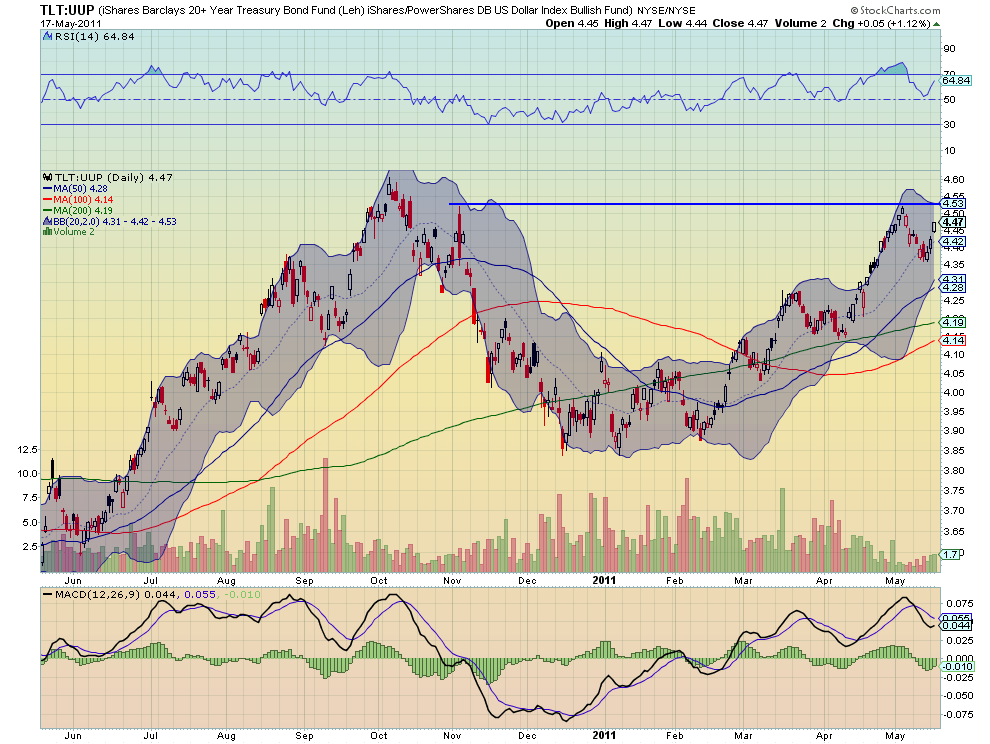The image size is (990, 744).
Task: Click the Volume 2 legend entry
Action: click(x=74, y=232)
